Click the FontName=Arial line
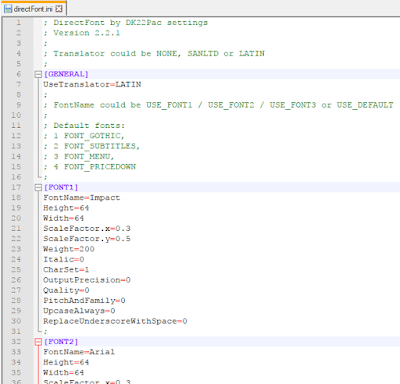 click(79, 352)
